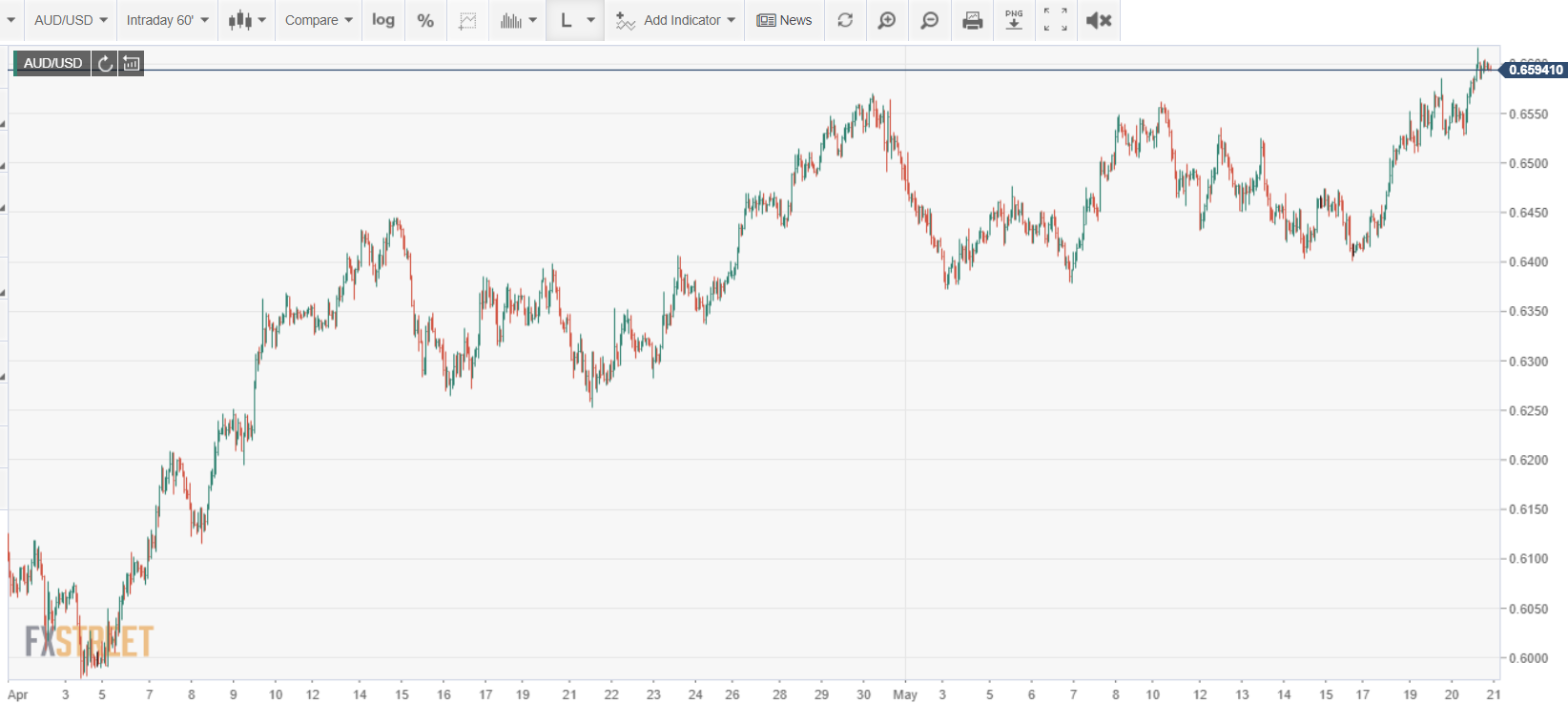The width and height of the screenshot is (1568, 704).
Task: Download chart as PNG
Action: pos(1014,20)
